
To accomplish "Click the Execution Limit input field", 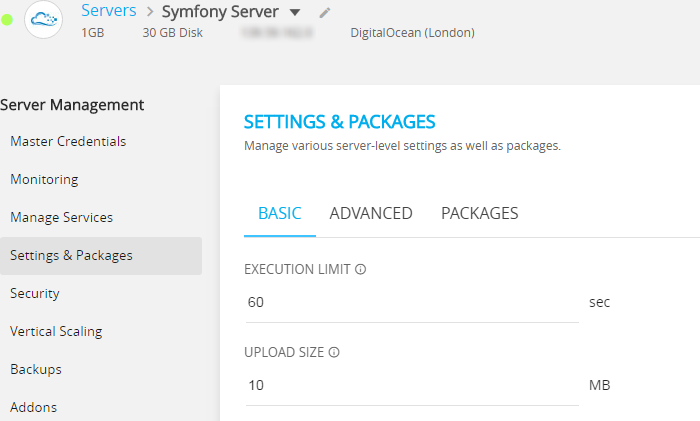I will point(410,302).
